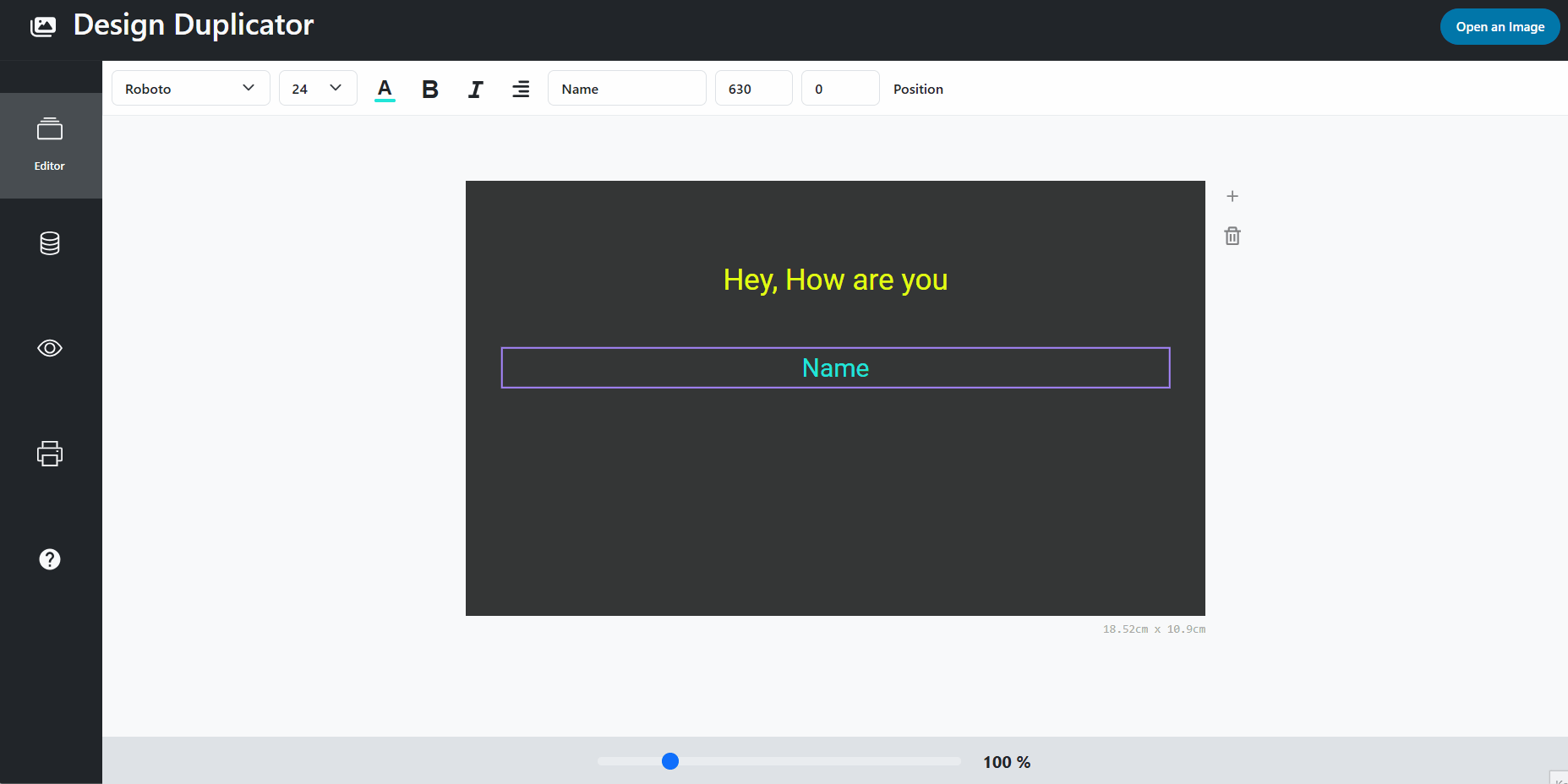
Task: Click the plus icon beside canvas
Action: coord(1232,196)
